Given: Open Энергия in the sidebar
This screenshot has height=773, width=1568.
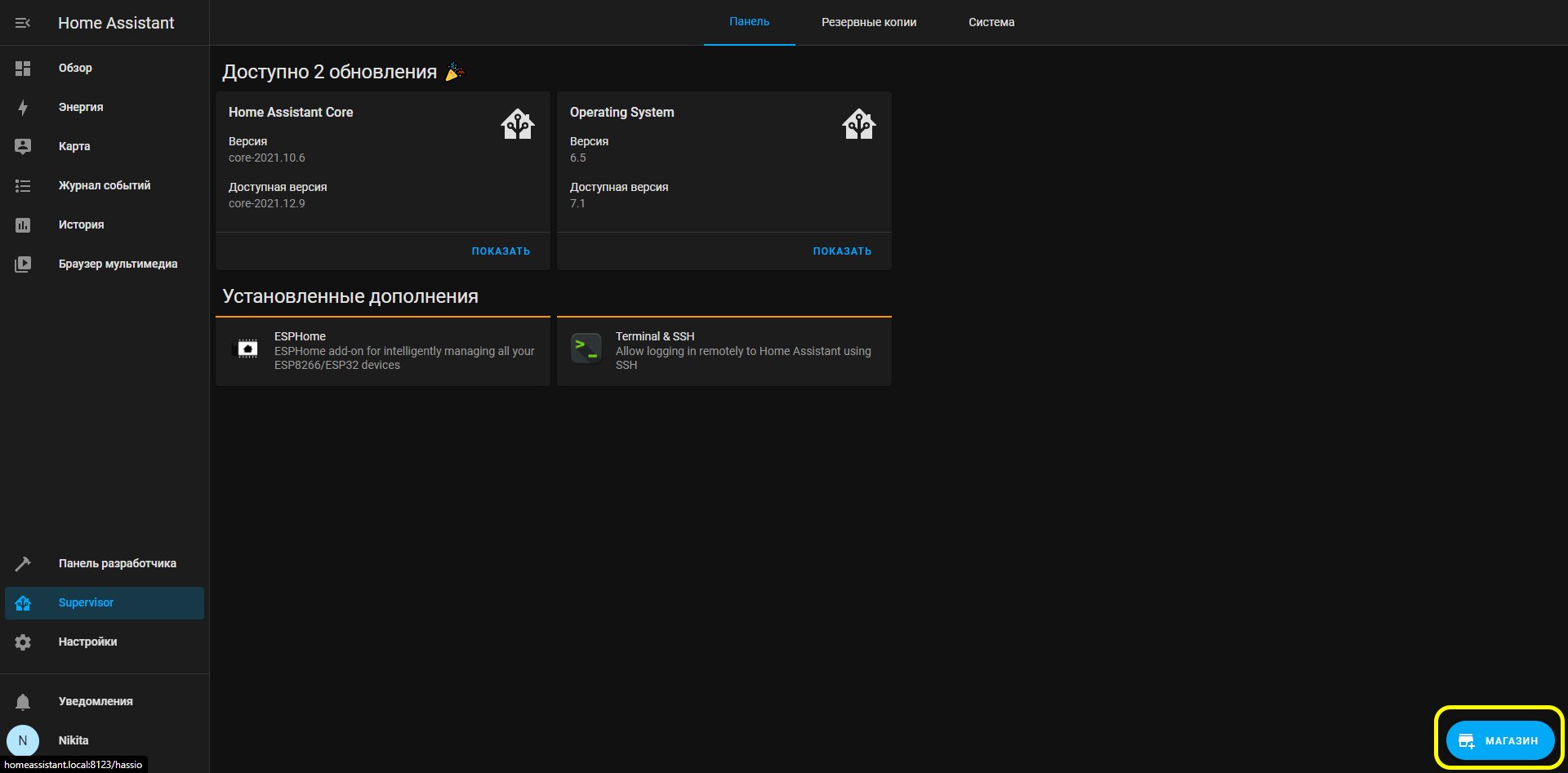Looking at the screenshot, I should coord(105,108).
